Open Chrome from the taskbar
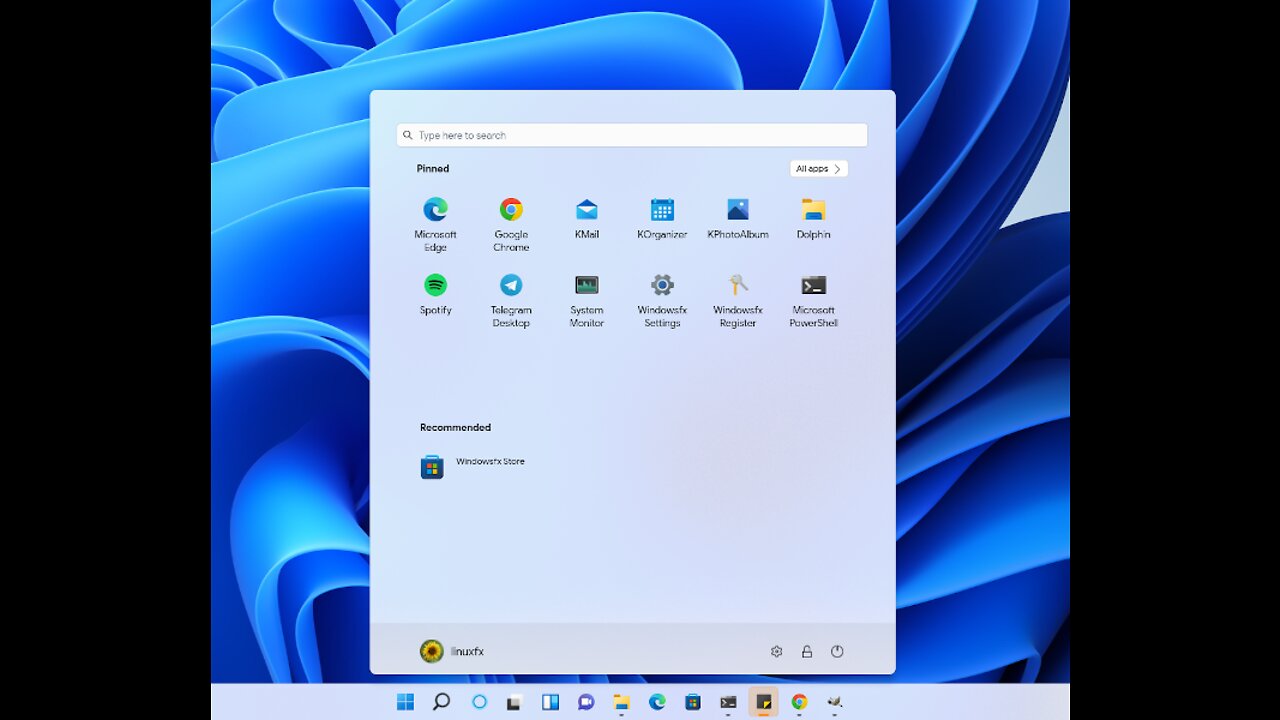 799,702
